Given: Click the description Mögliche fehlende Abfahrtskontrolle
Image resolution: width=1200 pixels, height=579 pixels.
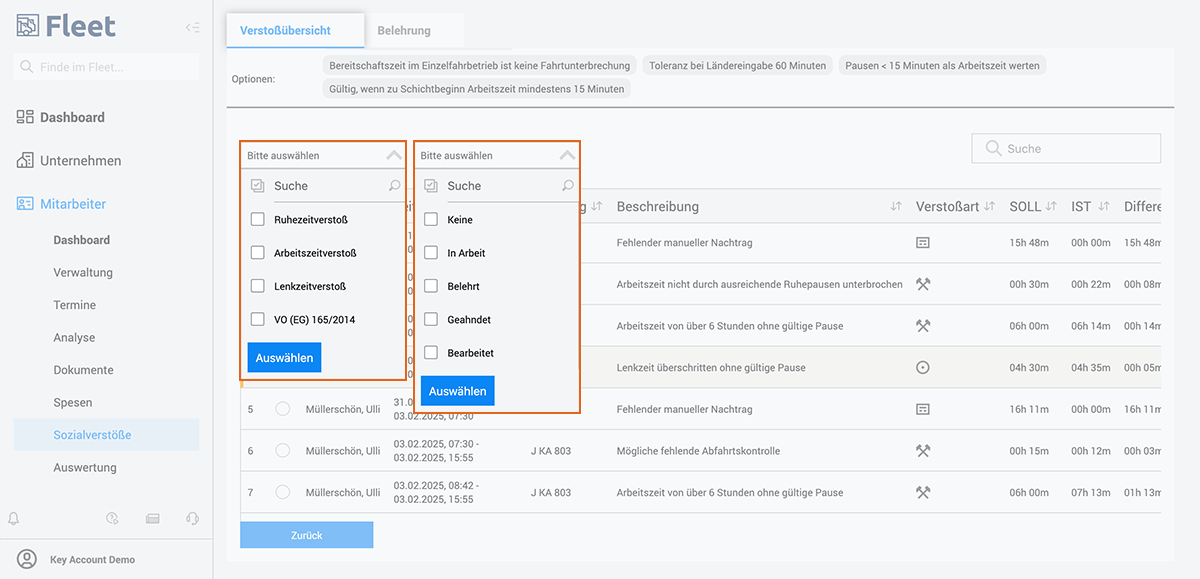Looking at the screenshot, I should tap(697, 451).
